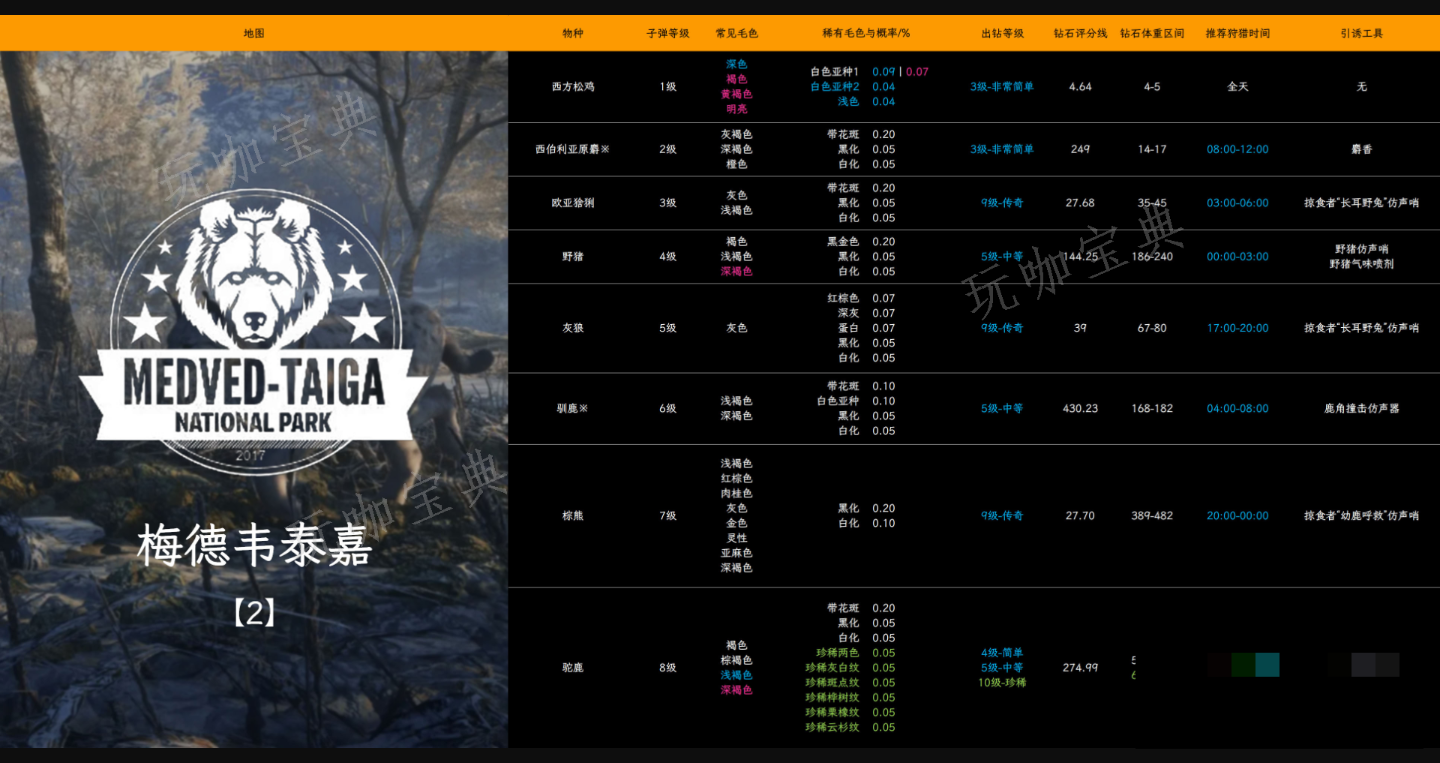The width and height of the screenshot is (1440, 763).
Task: Click the 常见毛色 column header
Action: [736, 33]
